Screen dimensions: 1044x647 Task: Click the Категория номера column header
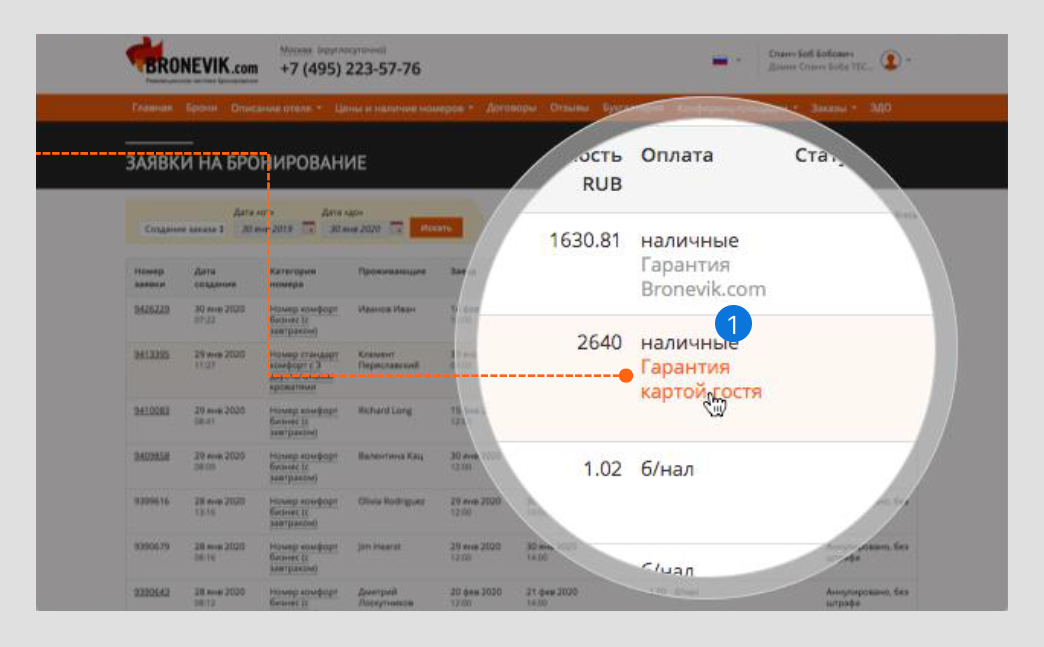click(293, 278)
